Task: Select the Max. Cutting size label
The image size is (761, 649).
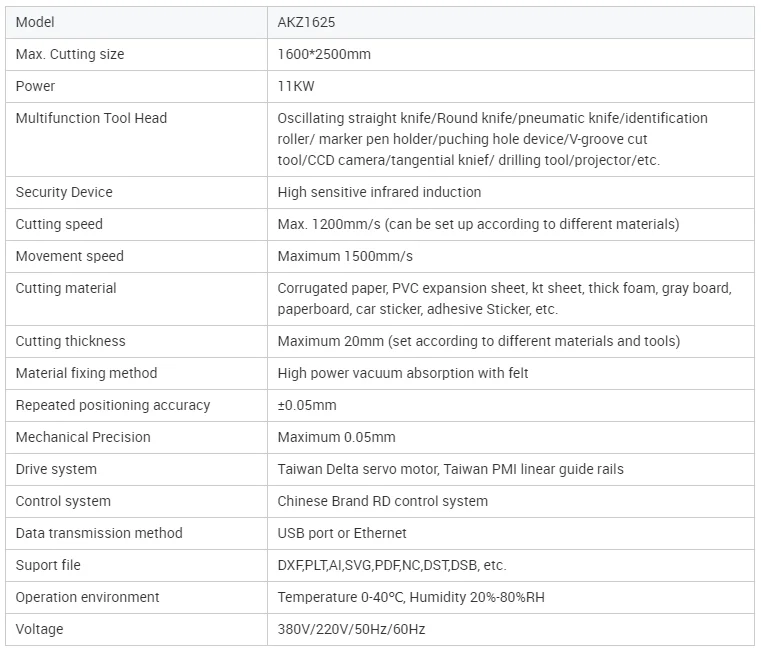Action: (70, 54)
